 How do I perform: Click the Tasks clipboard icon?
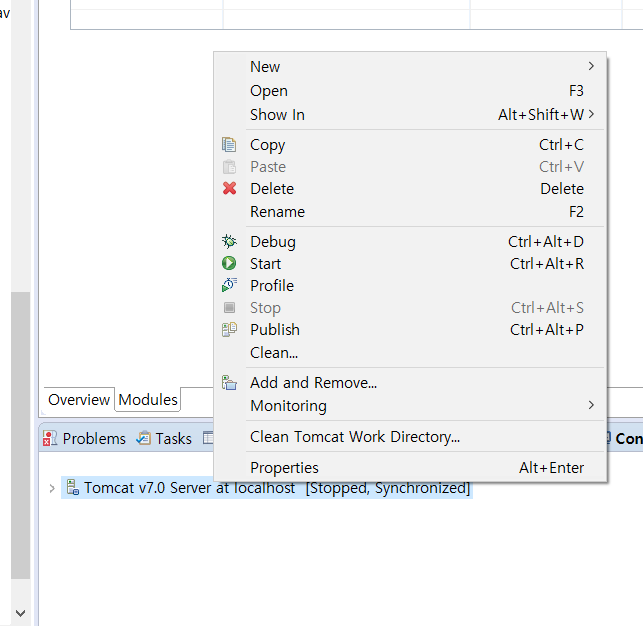tap(144, 438)
